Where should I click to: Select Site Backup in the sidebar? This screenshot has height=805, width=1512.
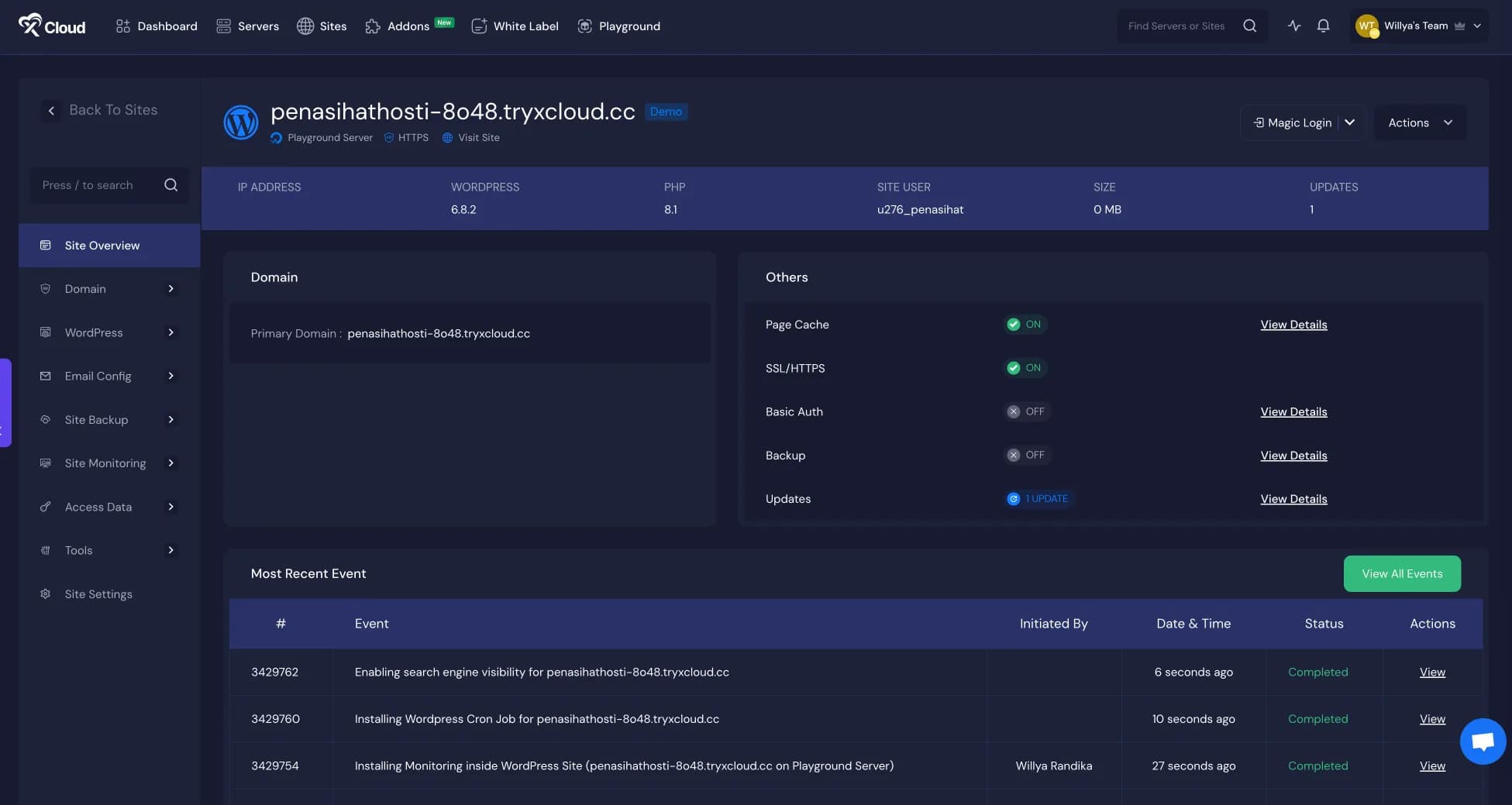coord(97,419)
